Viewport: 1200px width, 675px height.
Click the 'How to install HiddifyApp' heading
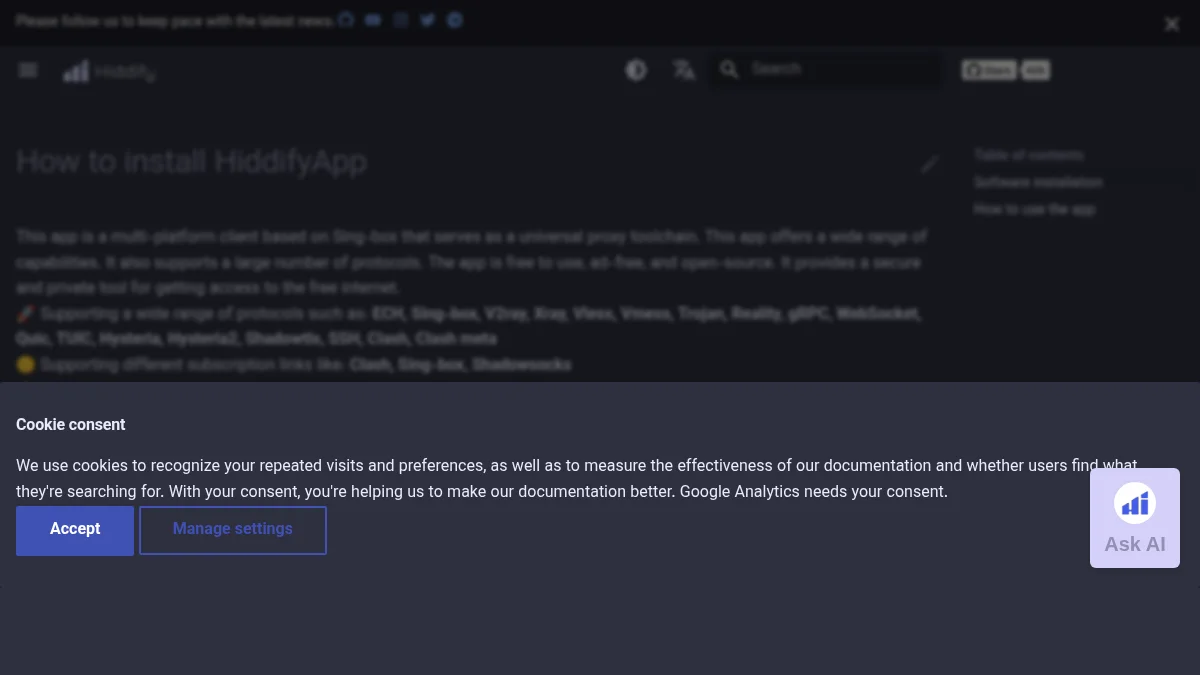pos(191,162)
